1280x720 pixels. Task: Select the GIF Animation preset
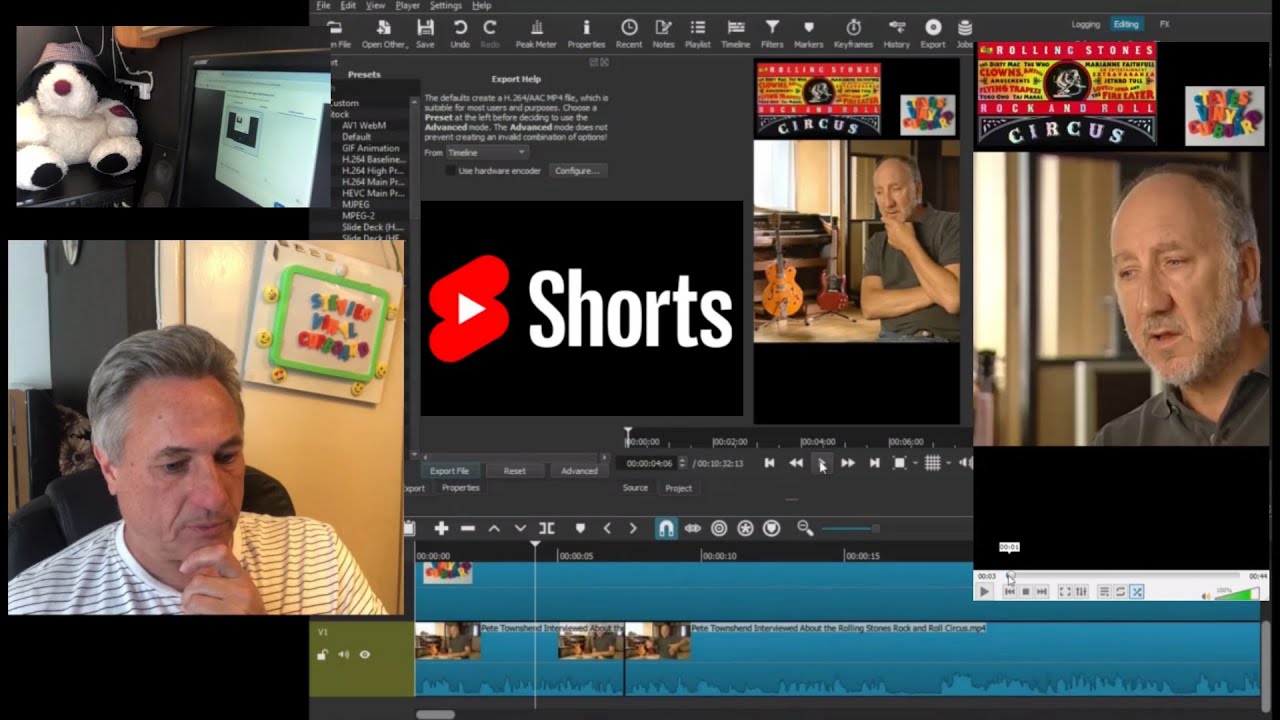coord(370,148)
